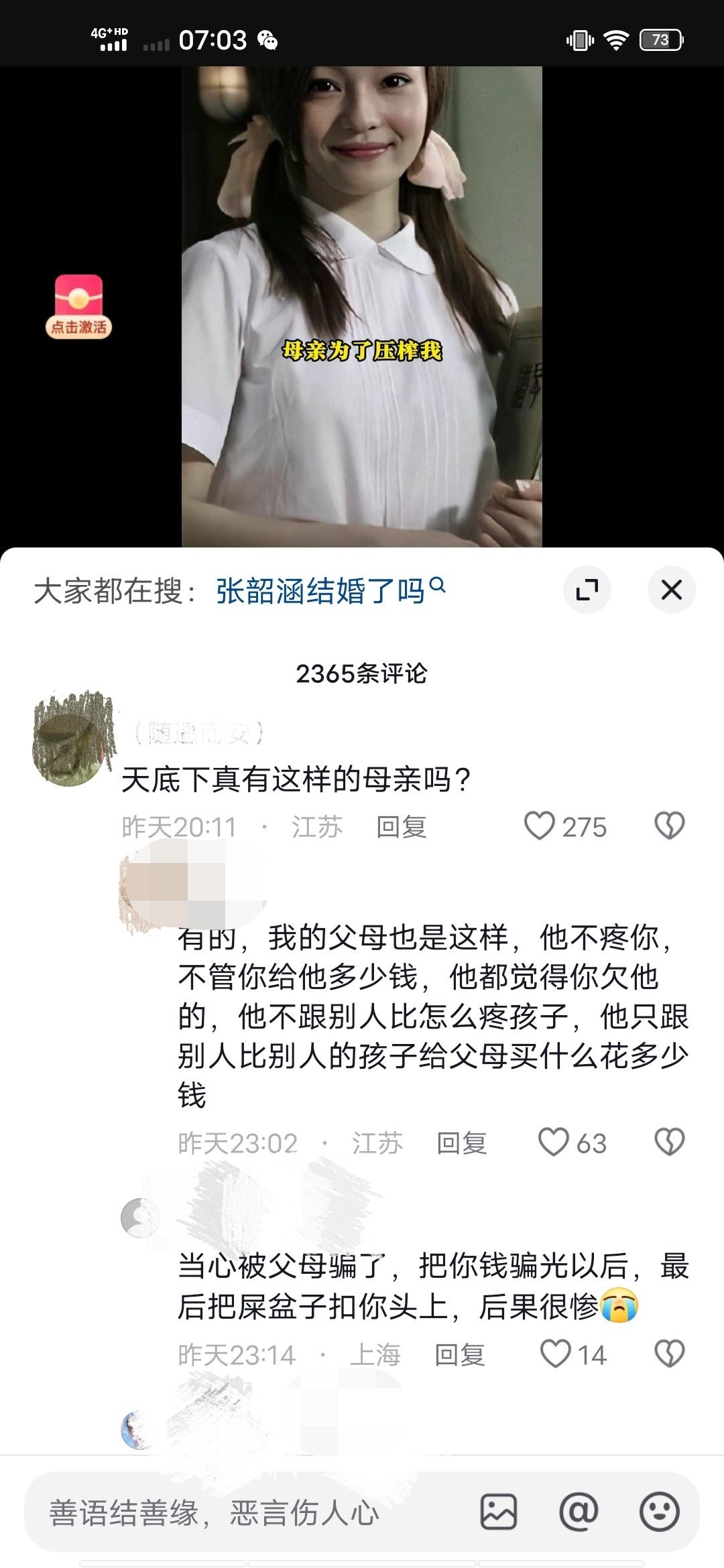Like the Shanghai reply with 14 likes
Screen dimensions: 724x1568
click(x=556, y=1354)
